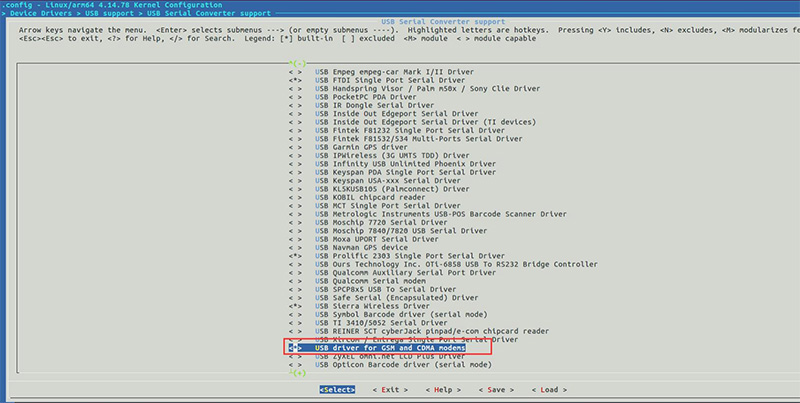Screen dimensions: 800x403
Task: Open Help via the Help button
Action: point(443,390)
